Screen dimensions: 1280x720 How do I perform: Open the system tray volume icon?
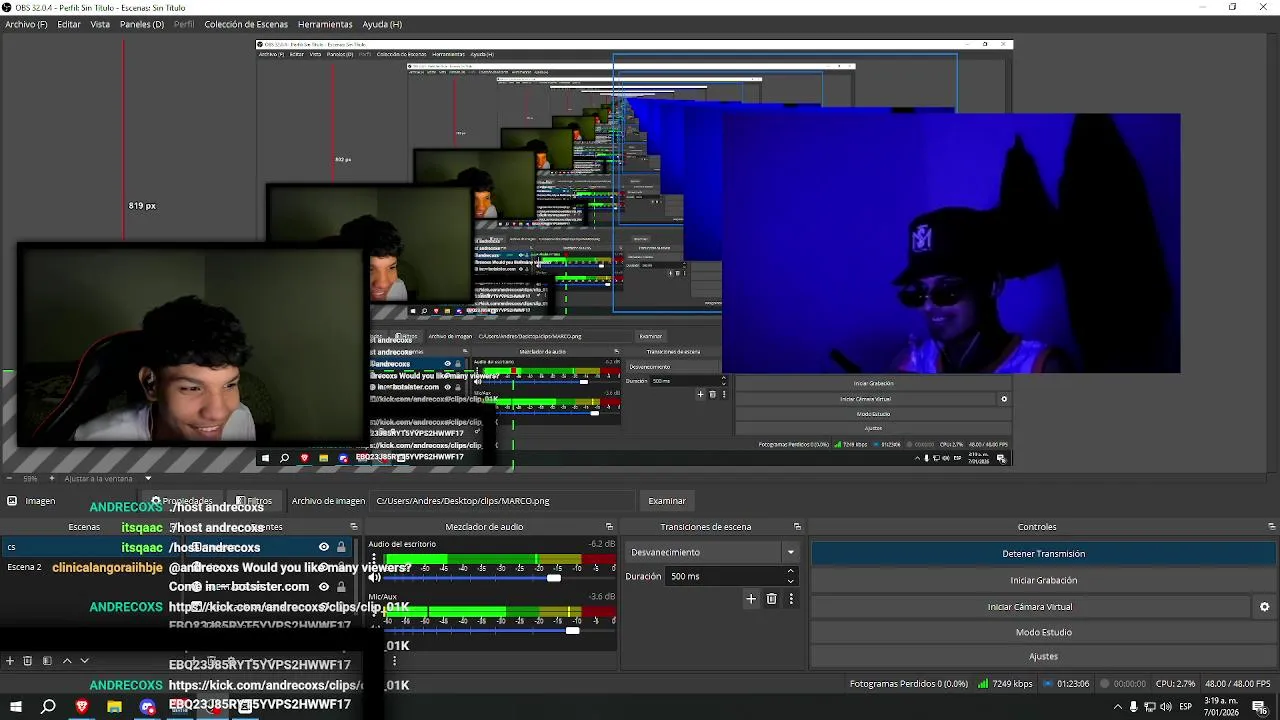pyautogui.click(x=1166, y=707)
